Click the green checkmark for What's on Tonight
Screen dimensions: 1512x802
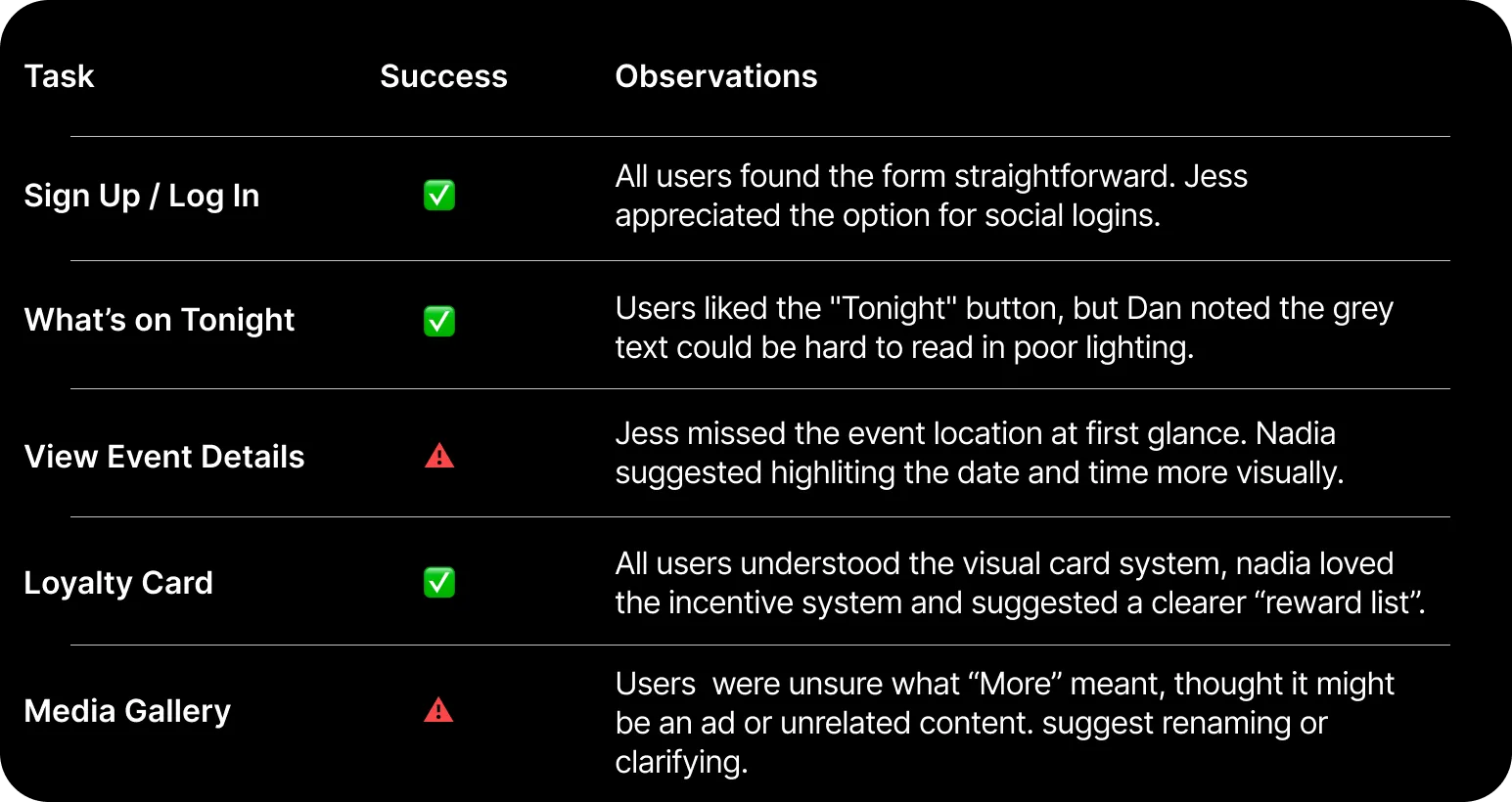point(439,321)
